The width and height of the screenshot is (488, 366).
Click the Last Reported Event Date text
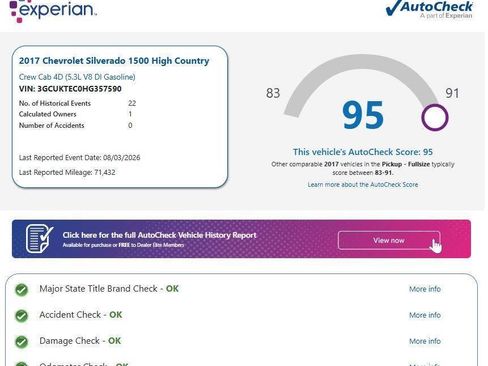tap(79, 157)
